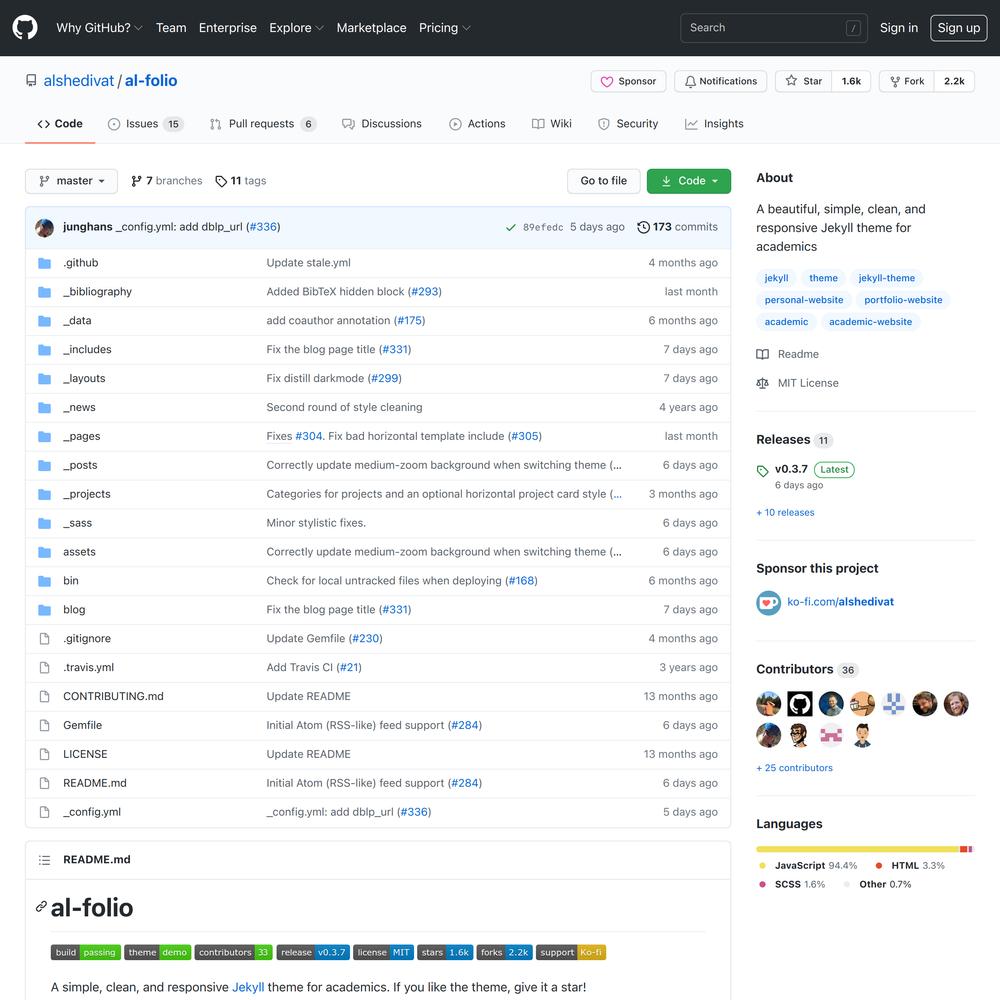Viewport: 1000px width, 1000px height.
Task: Open the green Code download dropdown
Action: tap(688, 181)
